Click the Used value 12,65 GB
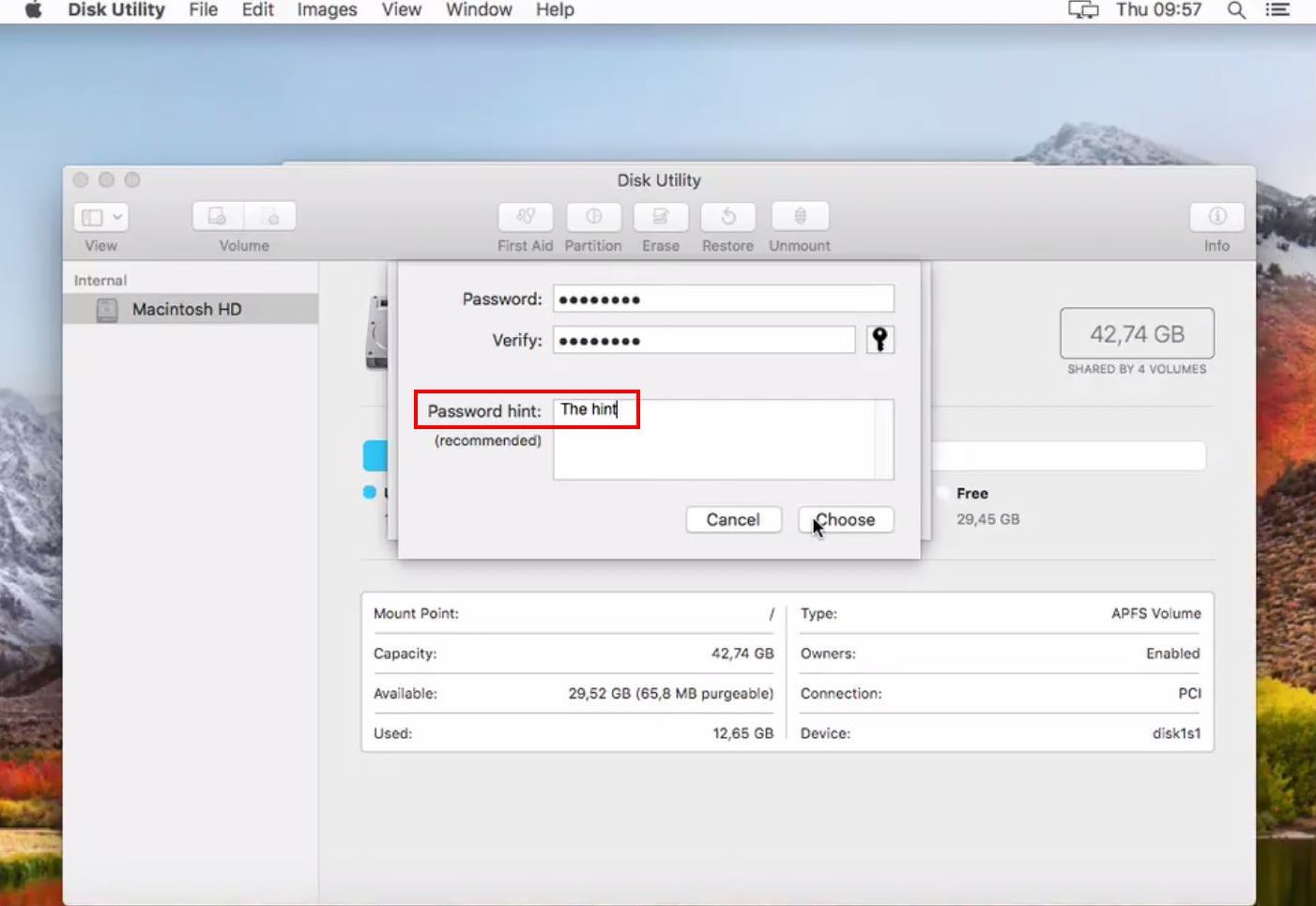1316x906 pixels. [x=742, y=733]
